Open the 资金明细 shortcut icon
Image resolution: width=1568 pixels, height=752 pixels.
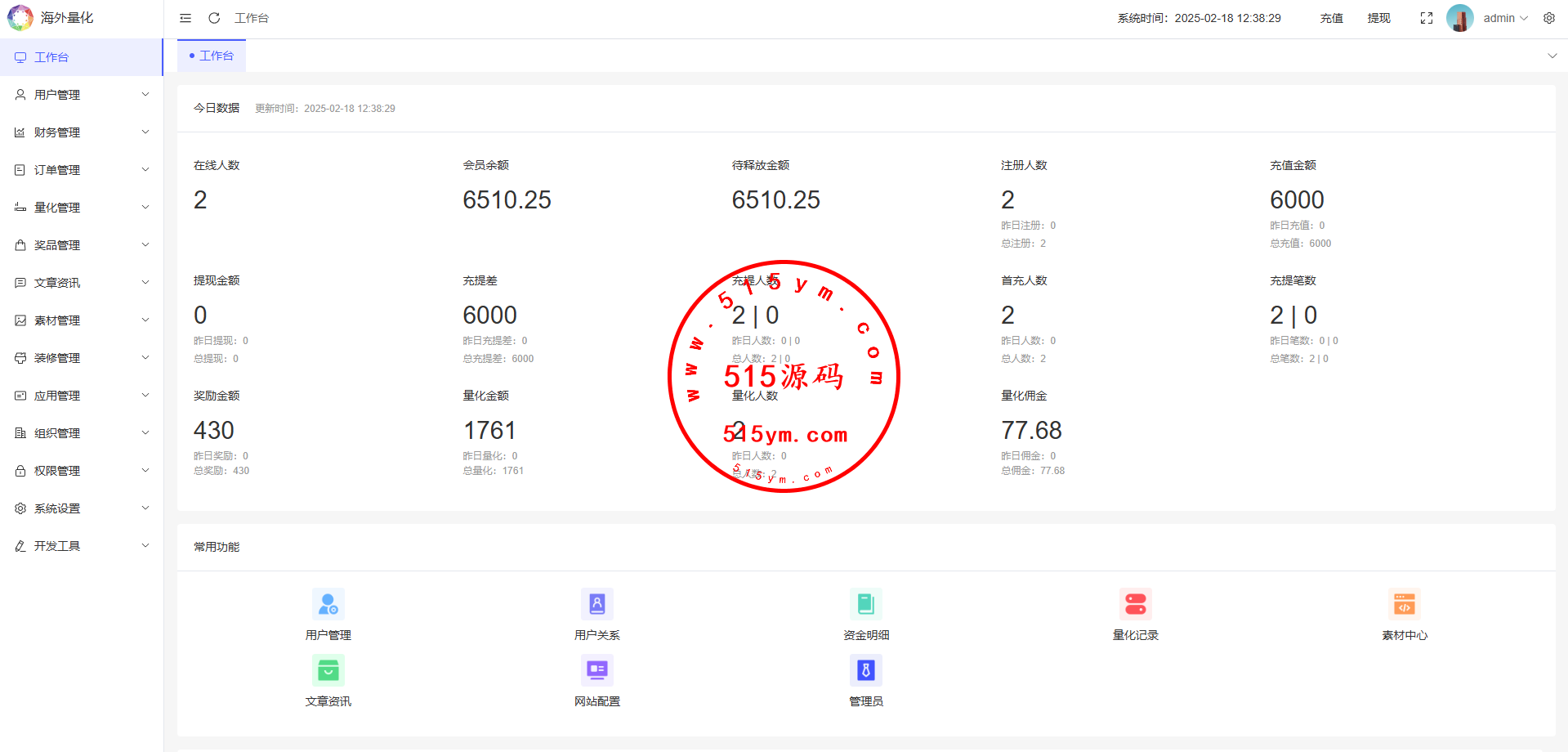(866, 605)
